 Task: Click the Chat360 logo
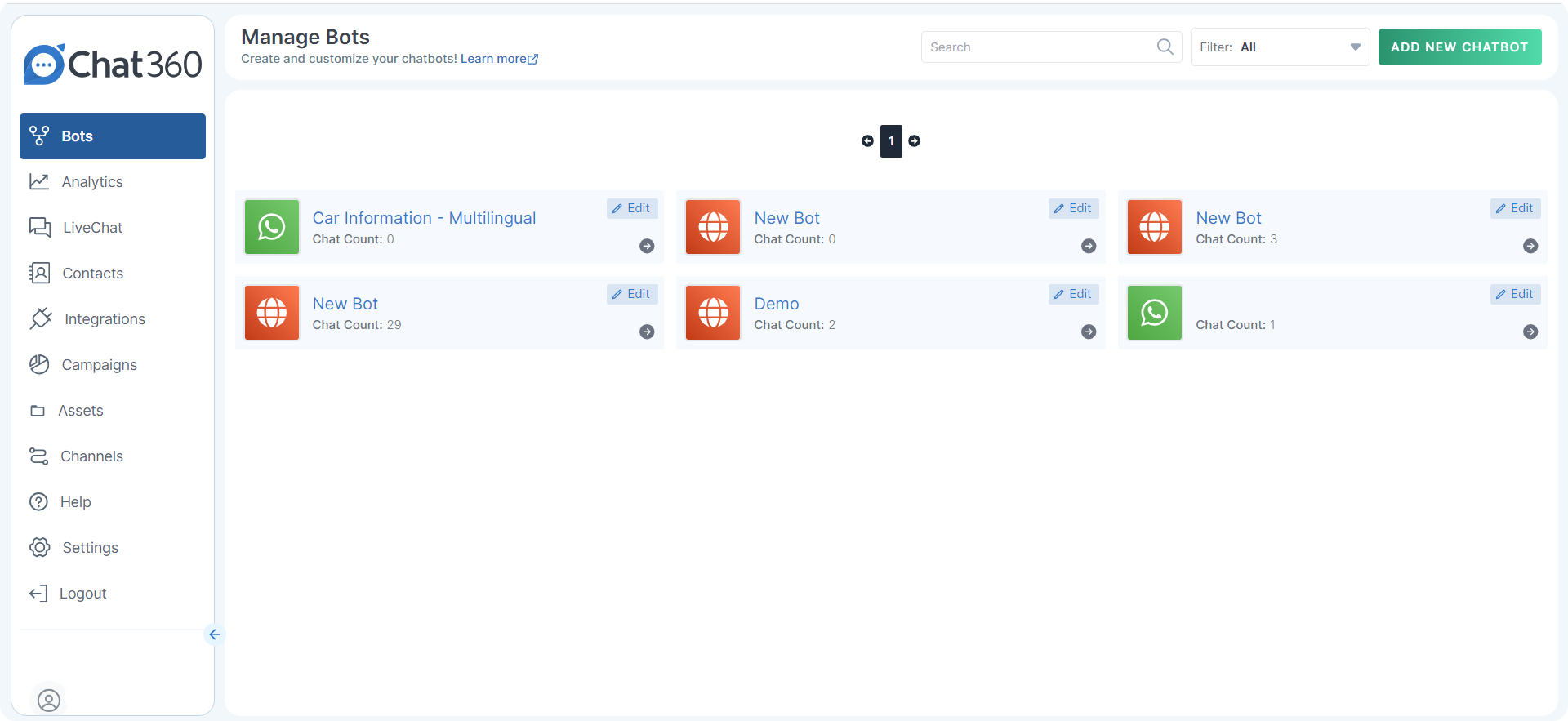coord(113,65)
